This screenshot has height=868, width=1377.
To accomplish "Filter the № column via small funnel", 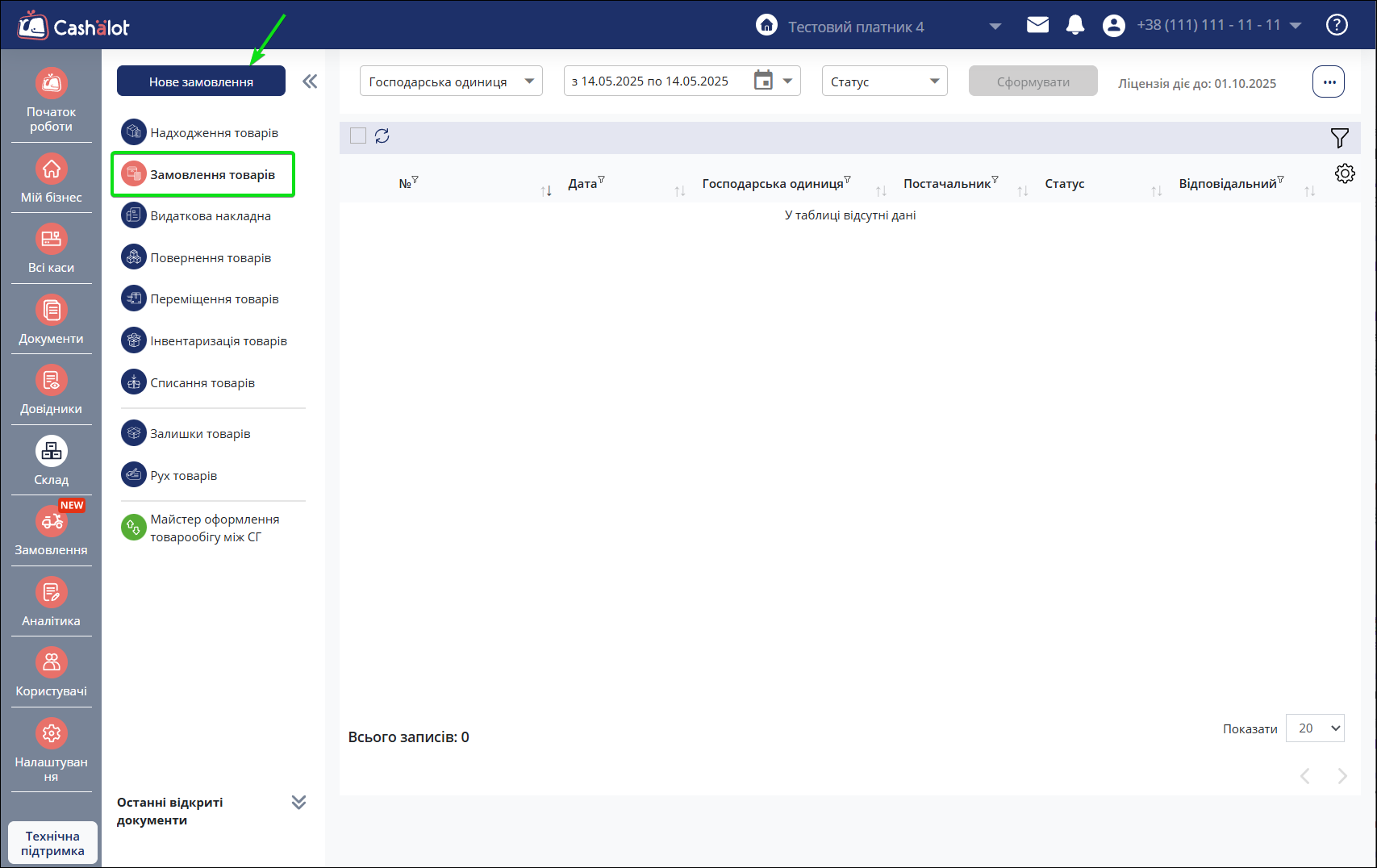I will pos(415,180).
